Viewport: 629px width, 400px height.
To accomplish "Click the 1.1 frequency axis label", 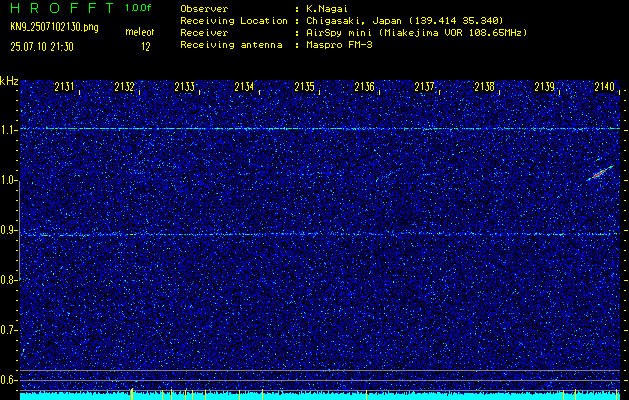I will coord(8,130).
